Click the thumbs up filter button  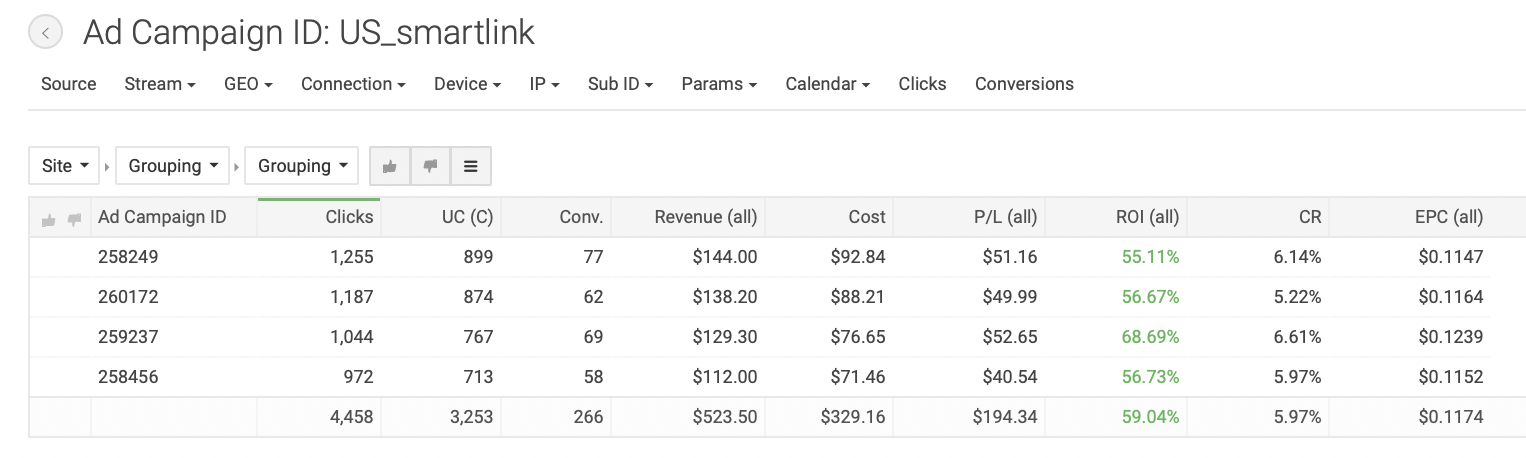pos(390,166)
